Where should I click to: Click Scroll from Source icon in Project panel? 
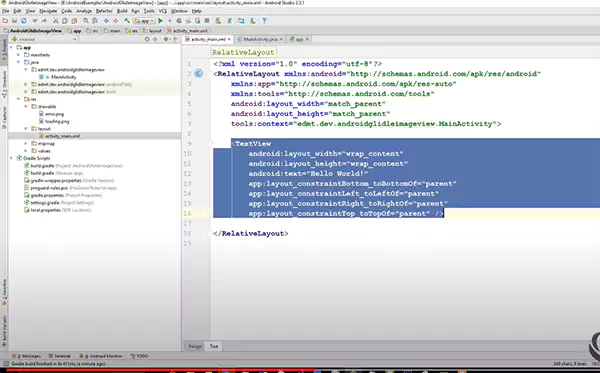click(147, 39)
